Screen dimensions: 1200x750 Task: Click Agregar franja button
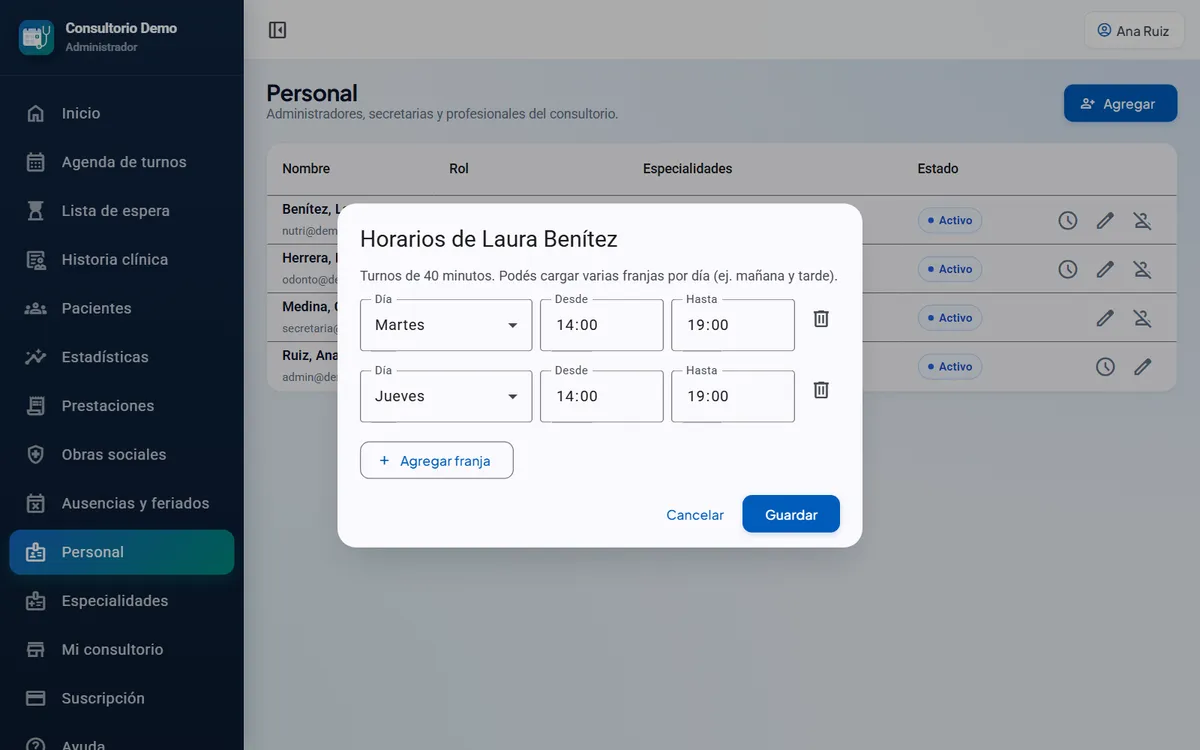[437, 461]
